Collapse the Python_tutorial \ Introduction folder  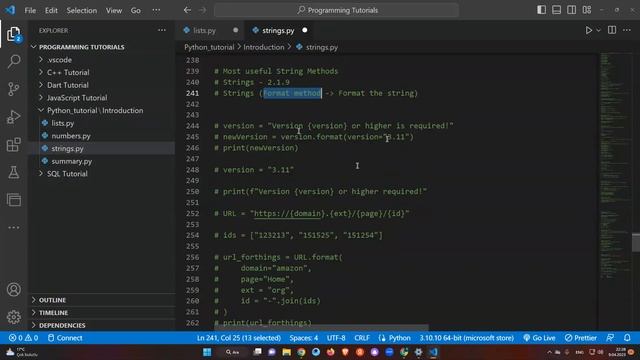click(101, 110)
